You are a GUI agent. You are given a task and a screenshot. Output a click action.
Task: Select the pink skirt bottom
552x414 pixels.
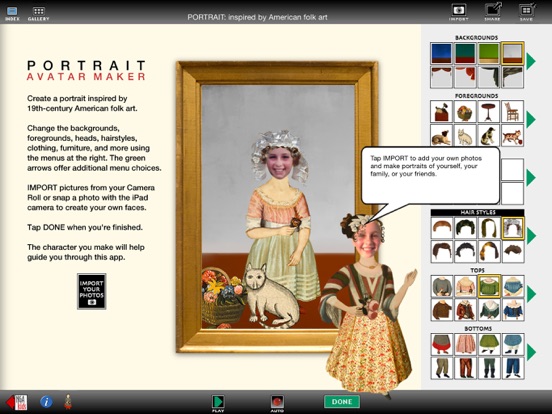465,344
